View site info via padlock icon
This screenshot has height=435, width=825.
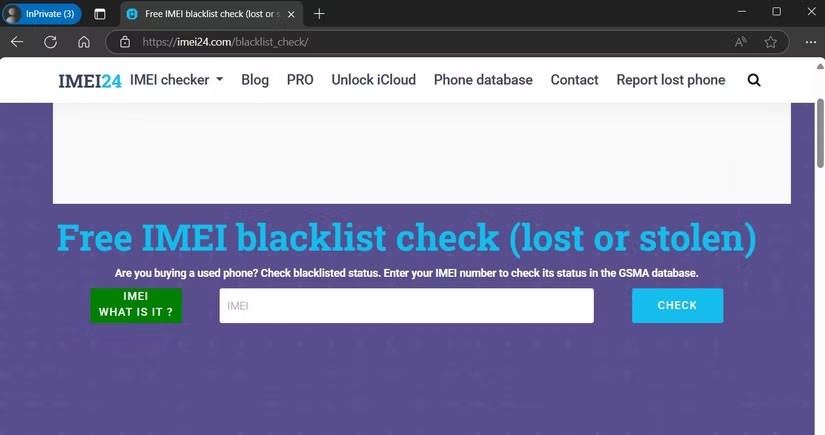(125, 42)
